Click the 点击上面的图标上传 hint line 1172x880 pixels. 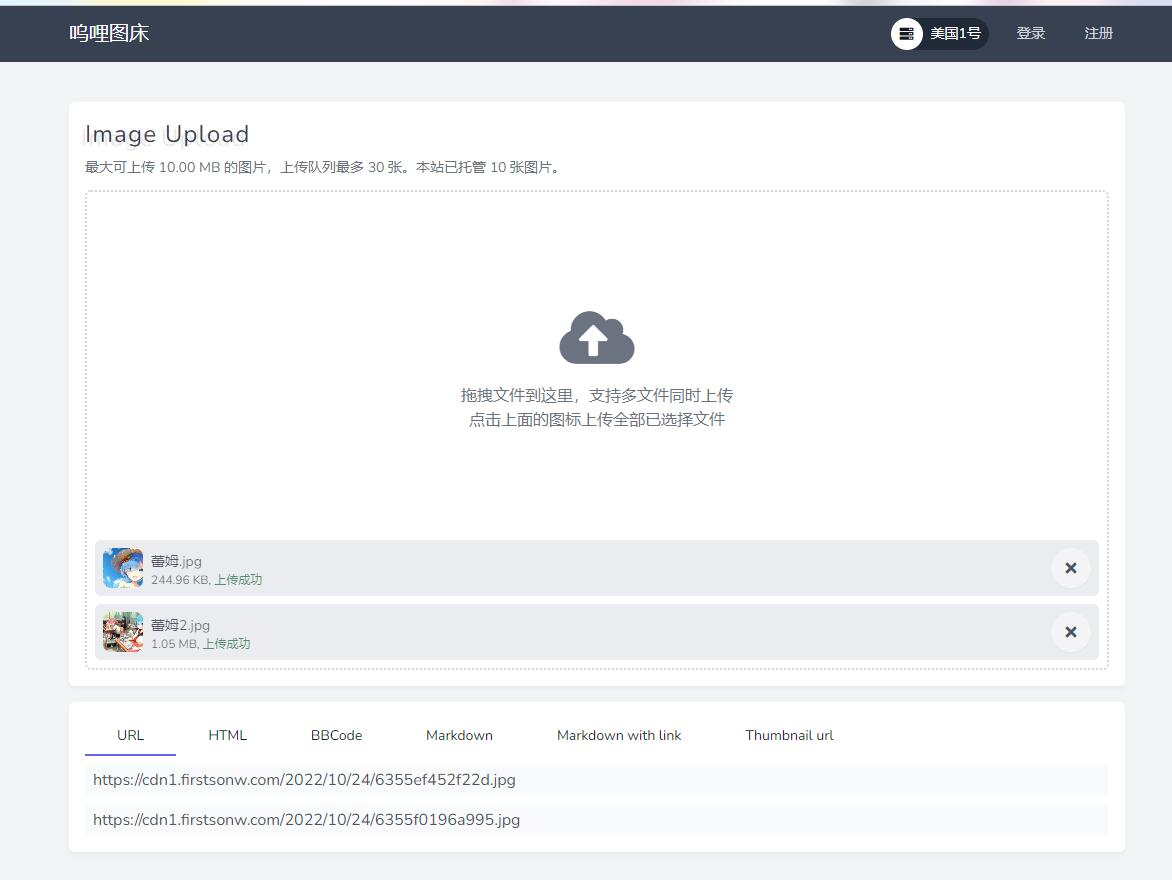pos(596,420)
